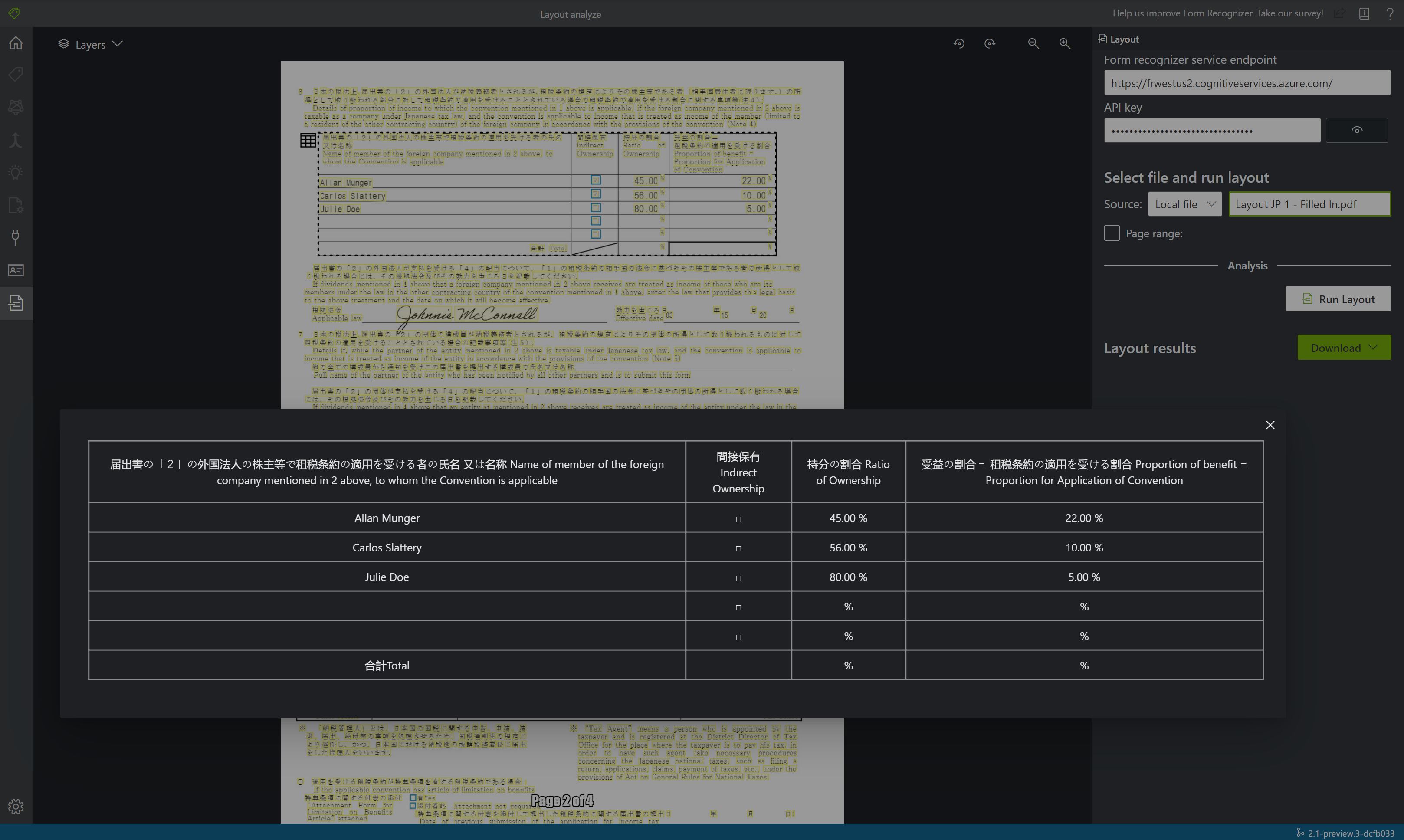
Task: Download the layout results
Action: tap(1344, 347)
